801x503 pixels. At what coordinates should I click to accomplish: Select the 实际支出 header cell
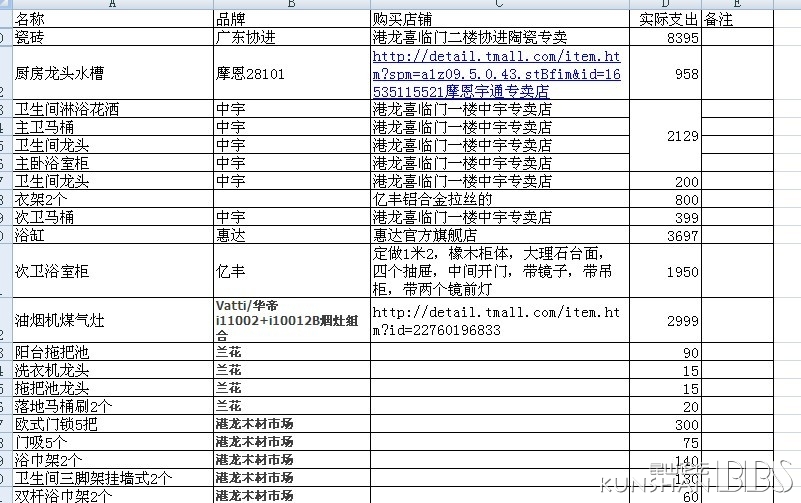(666, 19)
